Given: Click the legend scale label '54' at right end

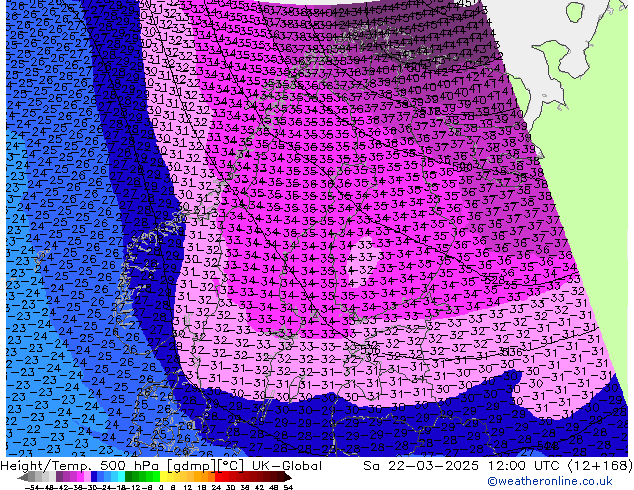Looking at the screenshot, I should click(x=288, y=487).
